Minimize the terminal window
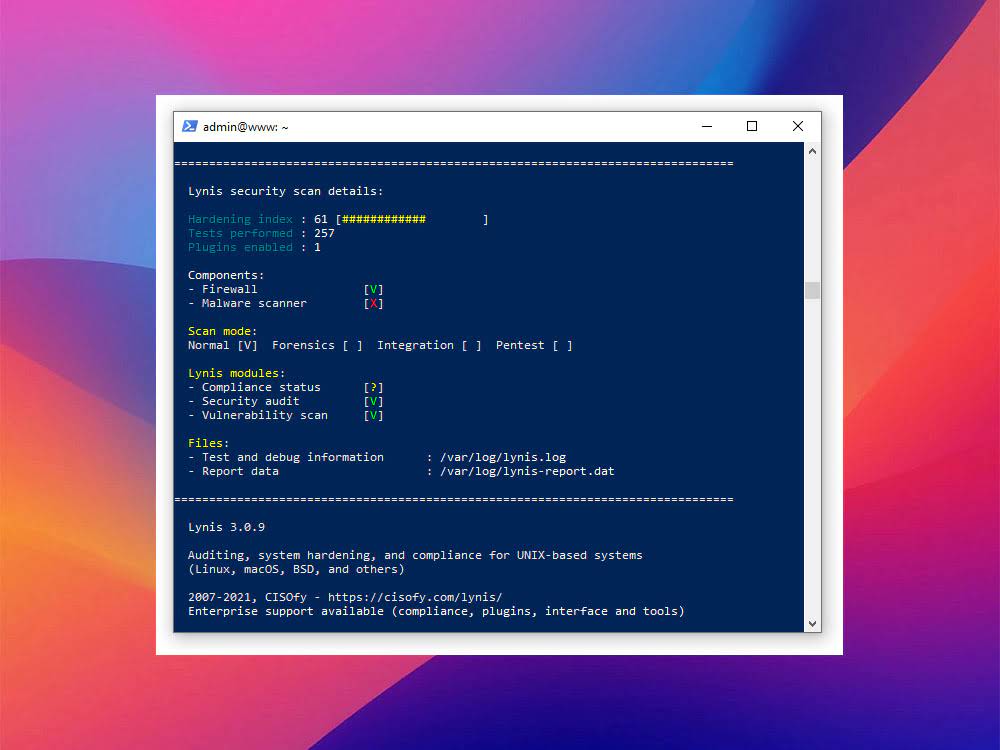 click(x=707, y=126)
